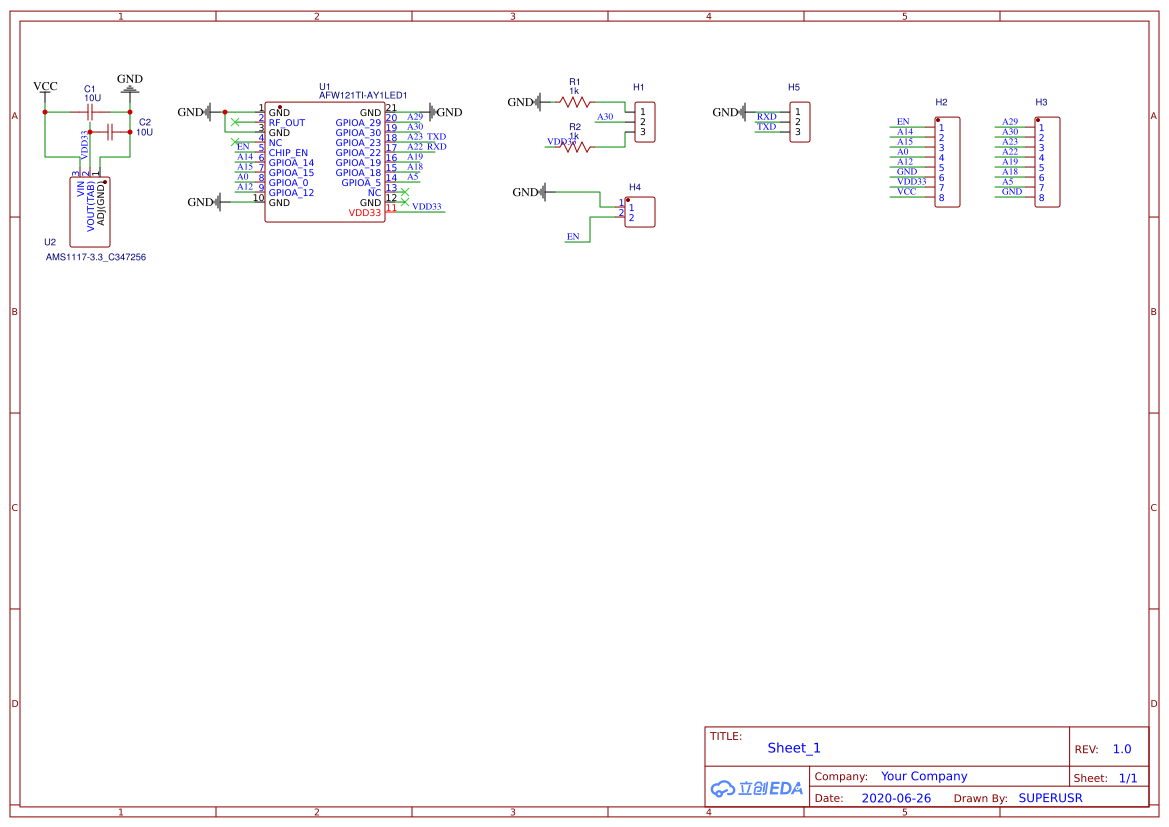This screenshot has width=1169, height=827.
Task: Click the GPIOA_19 pin name
Action: point(358,163)
